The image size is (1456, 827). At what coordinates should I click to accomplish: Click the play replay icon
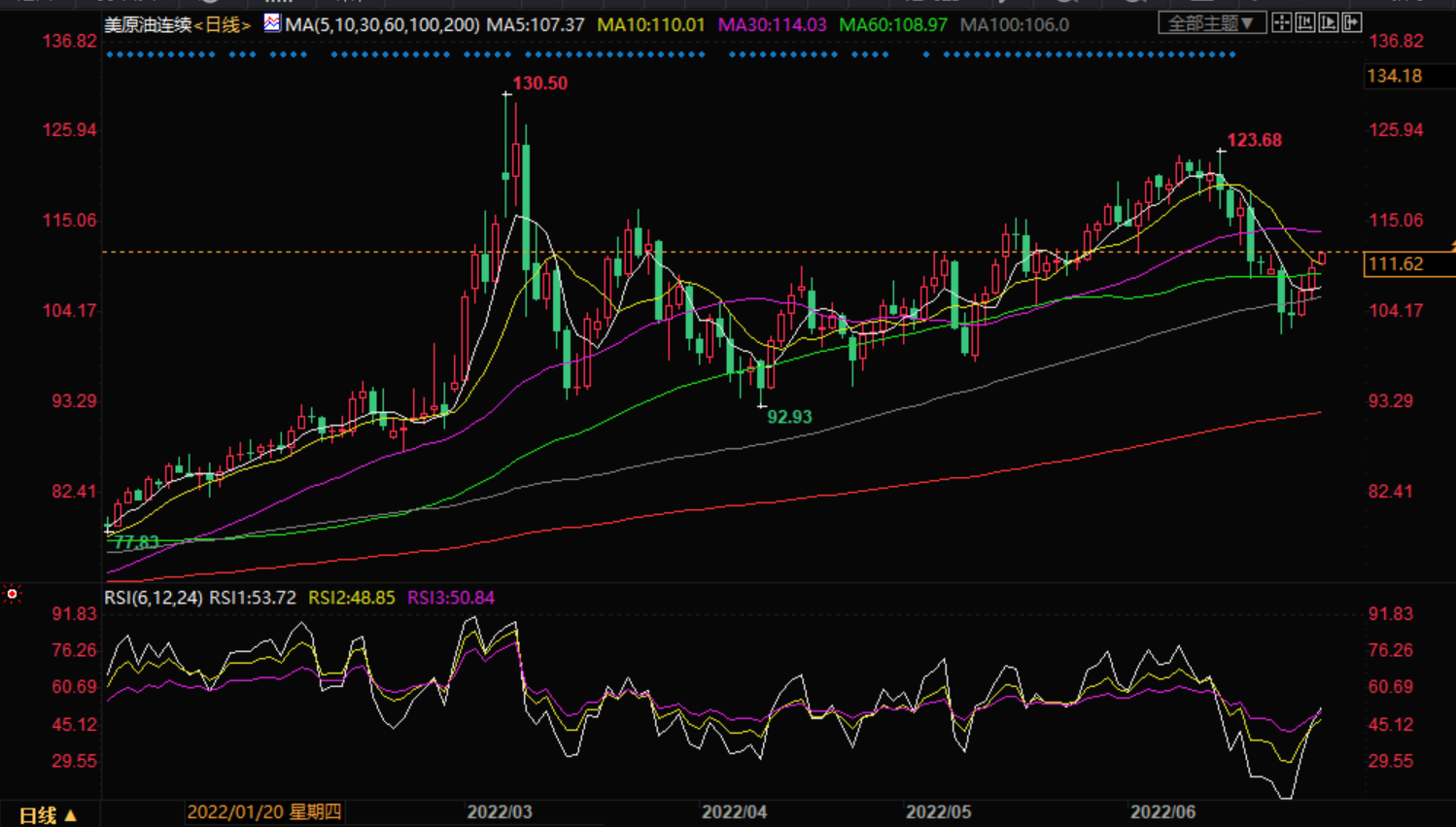coord(1329,22)
